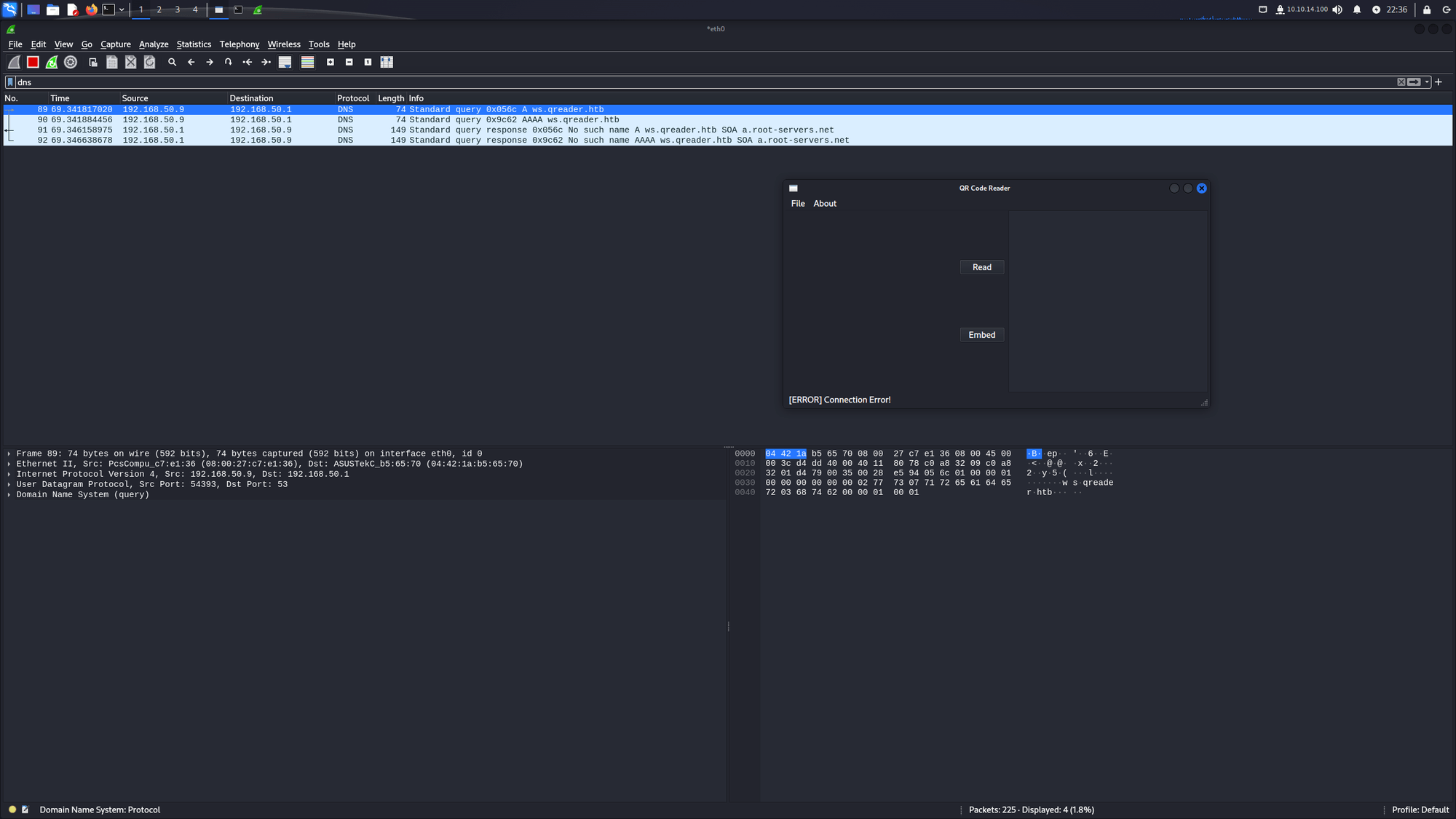Open the File menu in Wireshark
Viewport: 1456px width, 819px height.
[x=15, y=44]
